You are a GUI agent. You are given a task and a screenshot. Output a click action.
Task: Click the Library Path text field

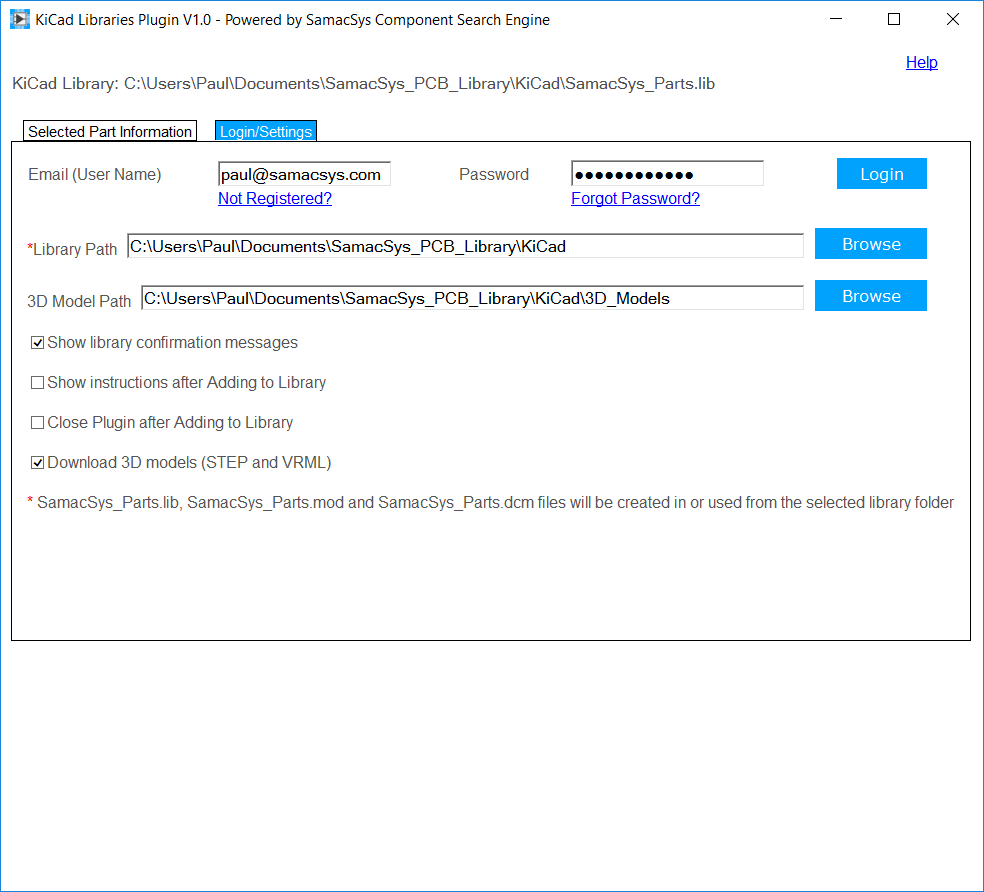pyautogui.click(x=465, y=246)
